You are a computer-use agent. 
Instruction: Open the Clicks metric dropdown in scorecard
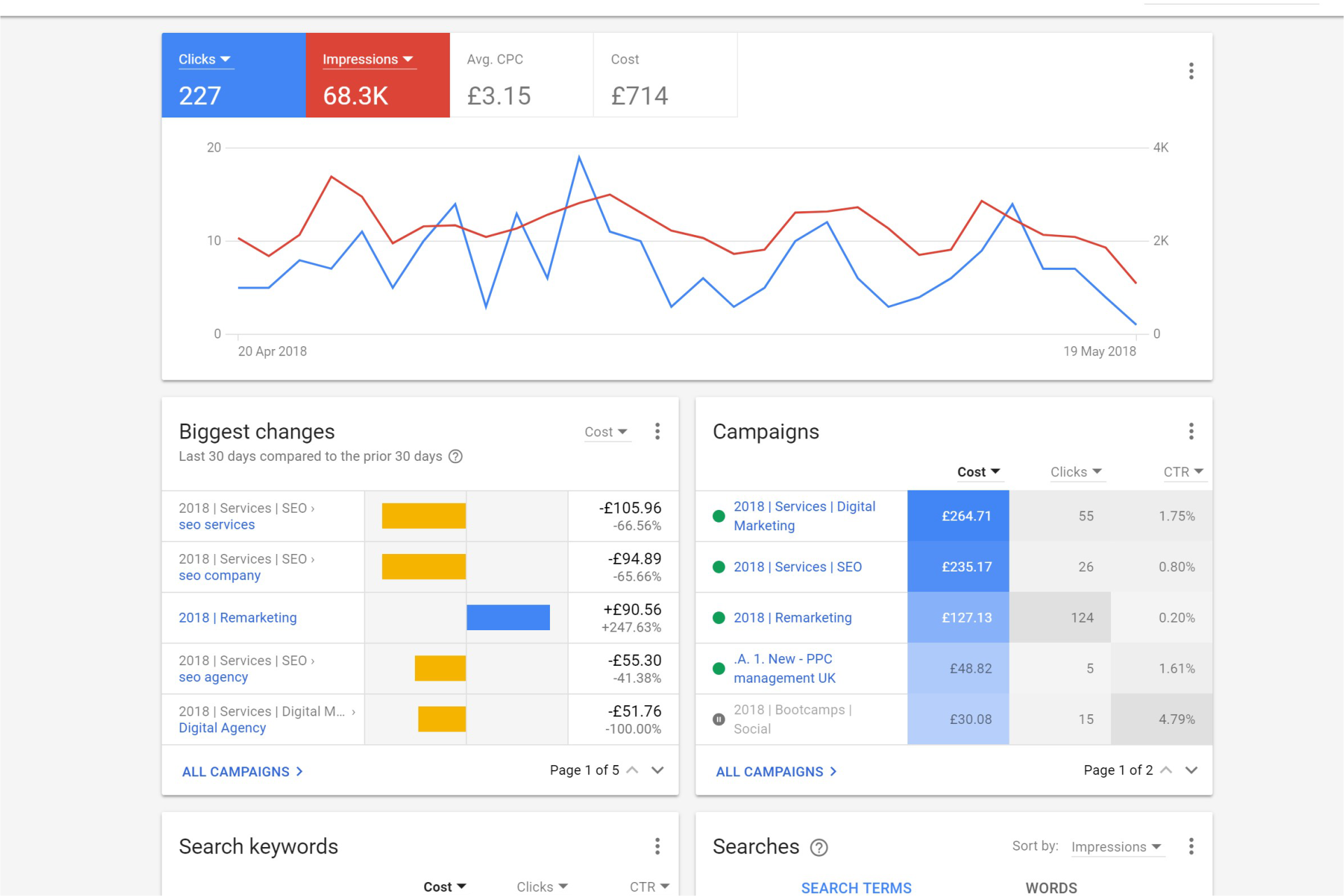pyautogui.click(x=204, y=59)
